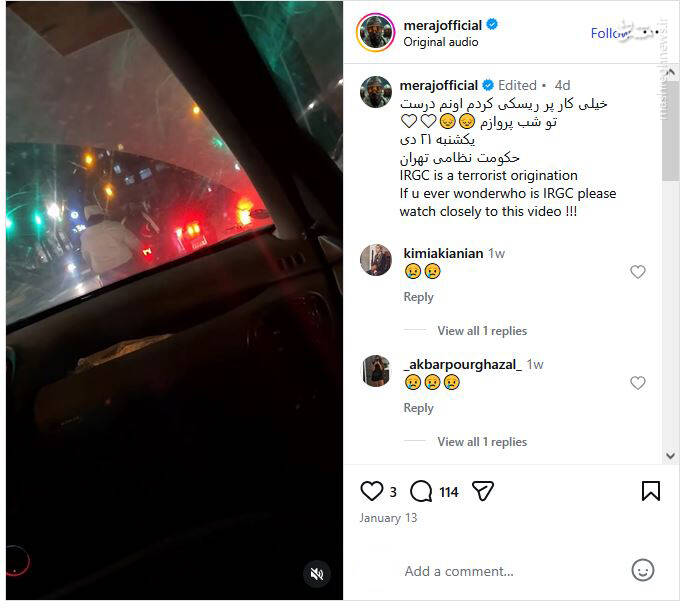687x608 pixels.
Task: Click the scroll down arrow of comments
Action: pos(670,456)
